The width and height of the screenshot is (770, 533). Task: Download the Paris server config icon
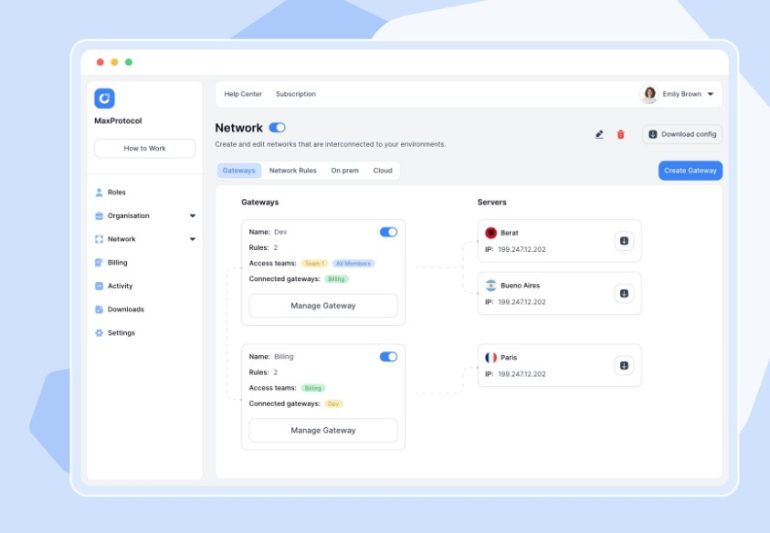[624, 365]
